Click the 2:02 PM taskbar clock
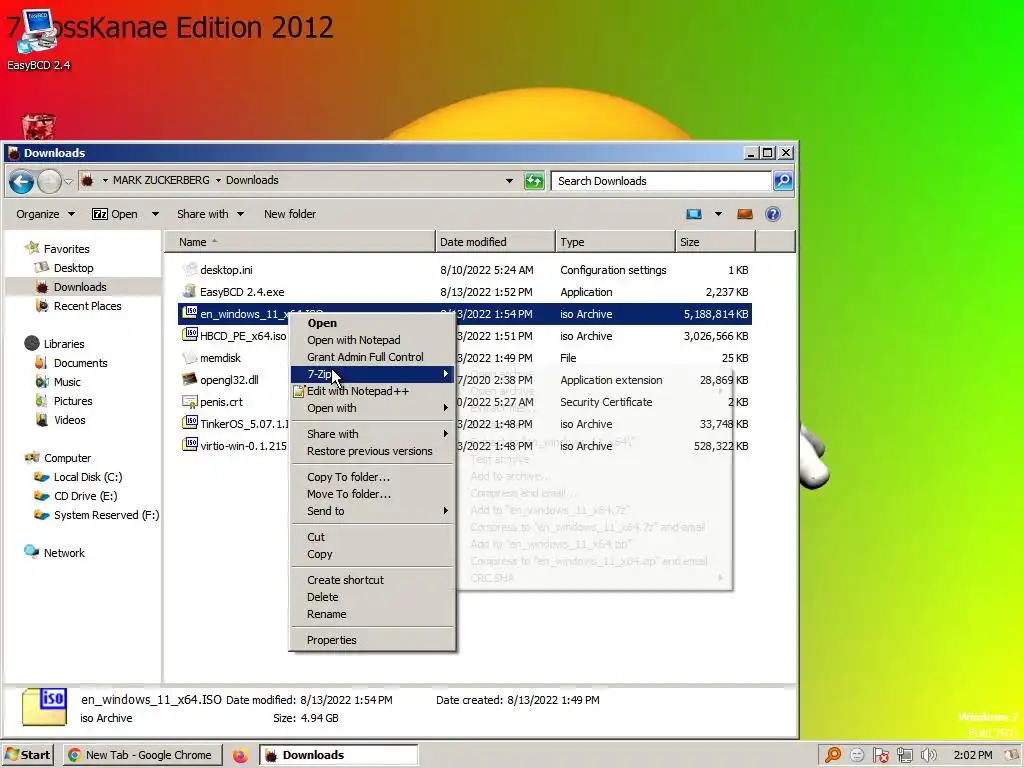 [x=972, y=756]
